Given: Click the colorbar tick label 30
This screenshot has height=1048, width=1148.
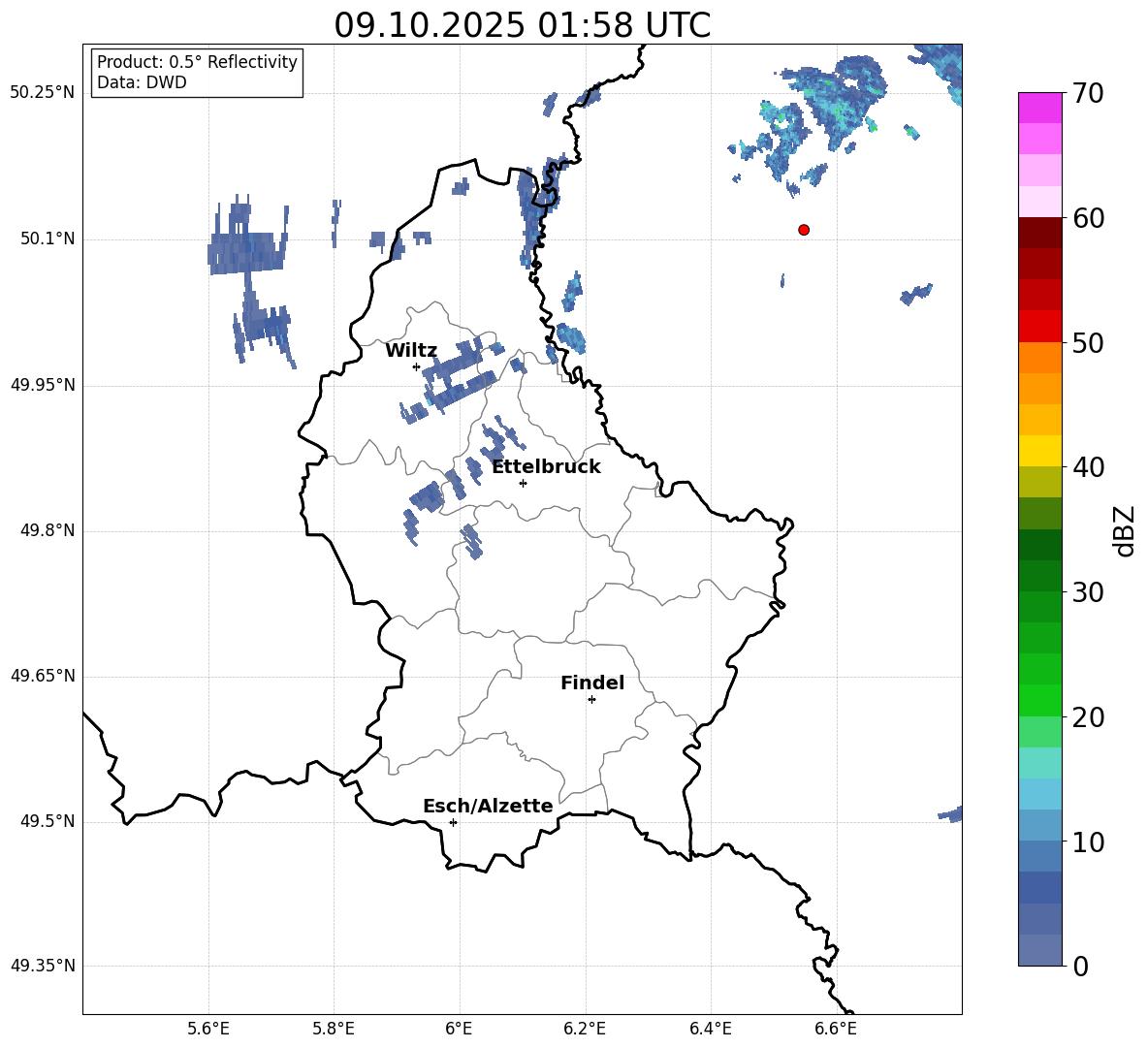Looking at the screenshot, I should coord(1088,592).
